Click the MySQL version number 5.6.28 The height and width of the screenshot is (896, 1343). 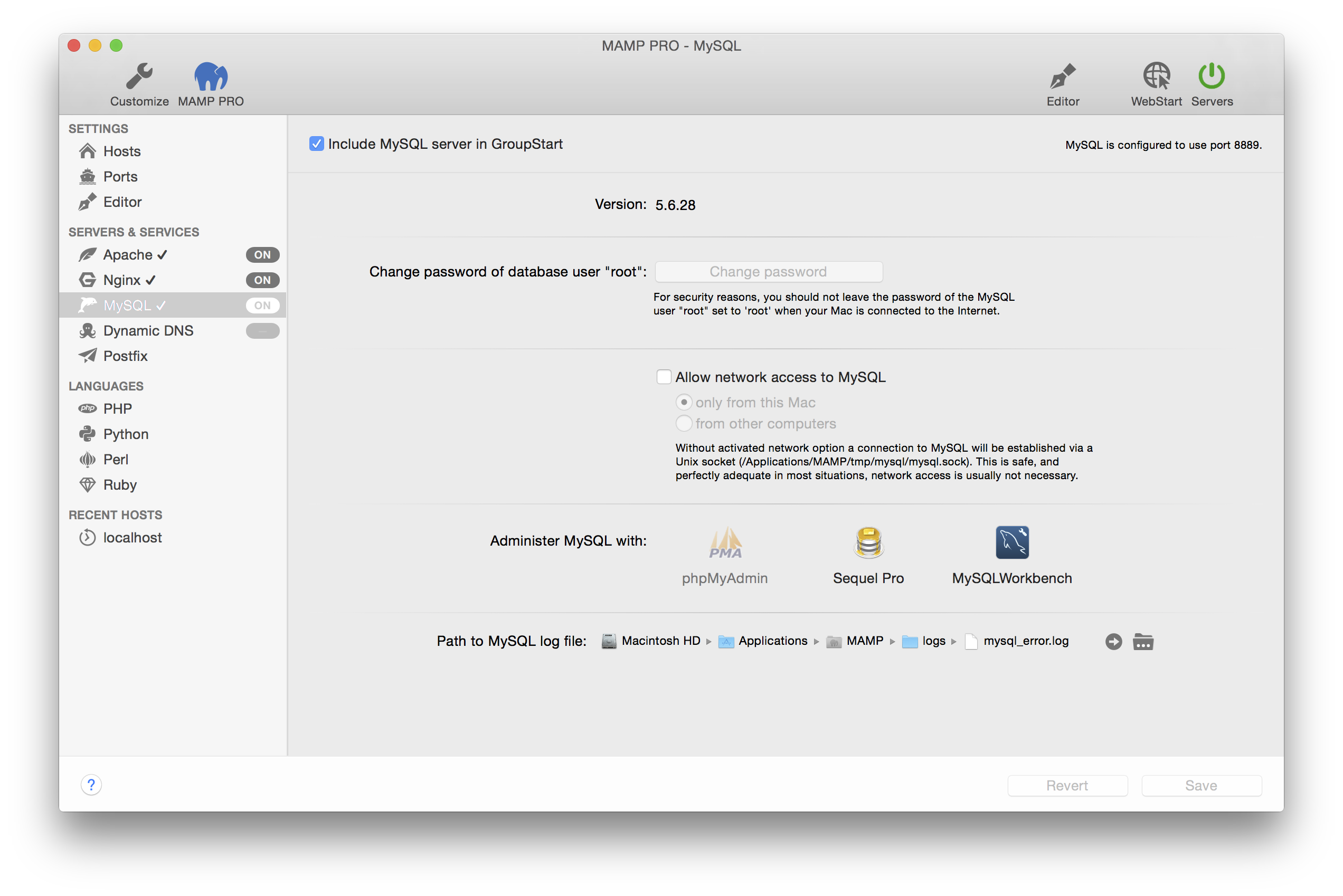[675, 205]
